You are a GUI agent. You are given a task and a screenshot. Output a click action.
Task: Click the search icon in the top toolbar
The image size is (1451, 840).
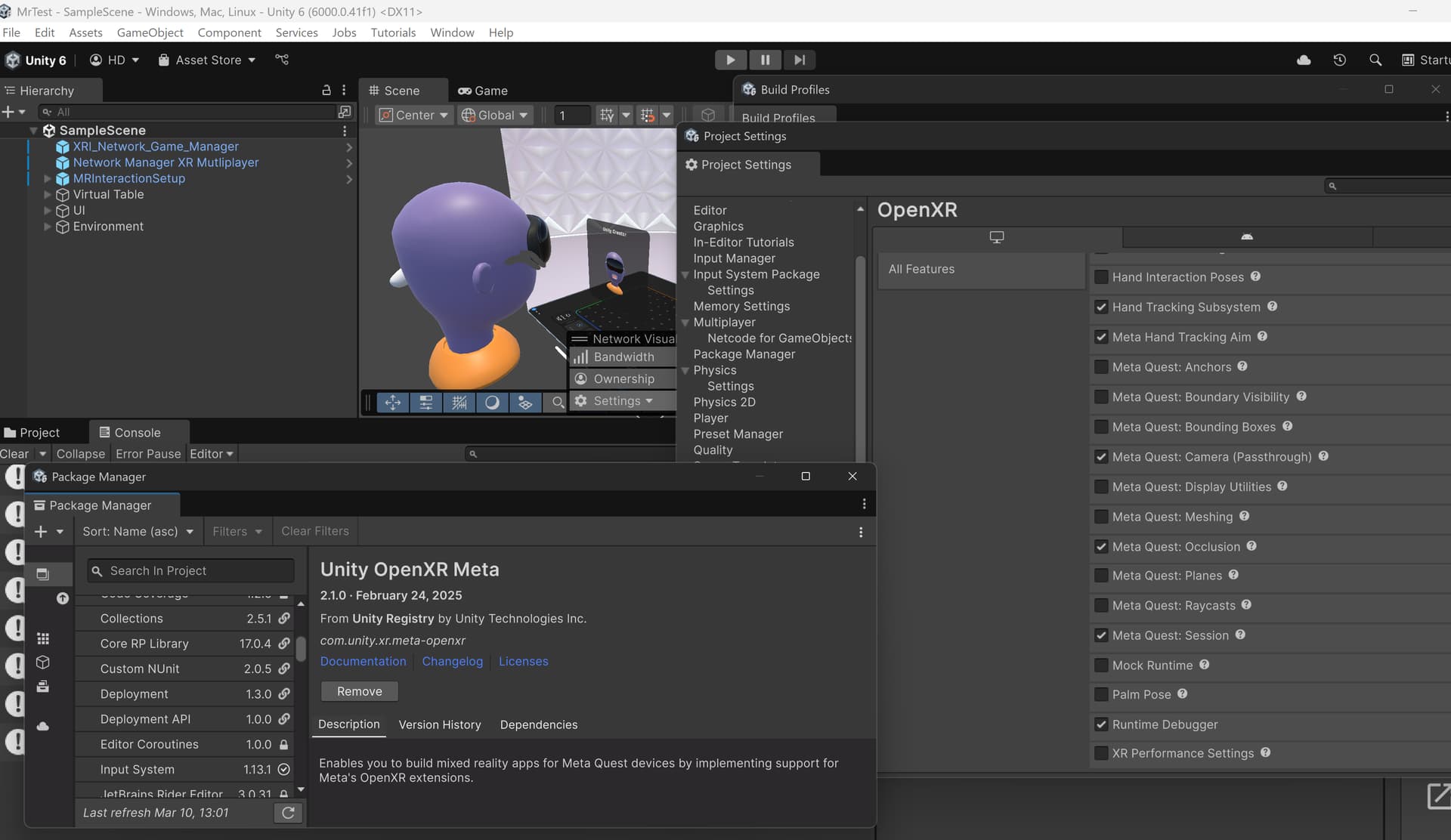(1375, 60)
